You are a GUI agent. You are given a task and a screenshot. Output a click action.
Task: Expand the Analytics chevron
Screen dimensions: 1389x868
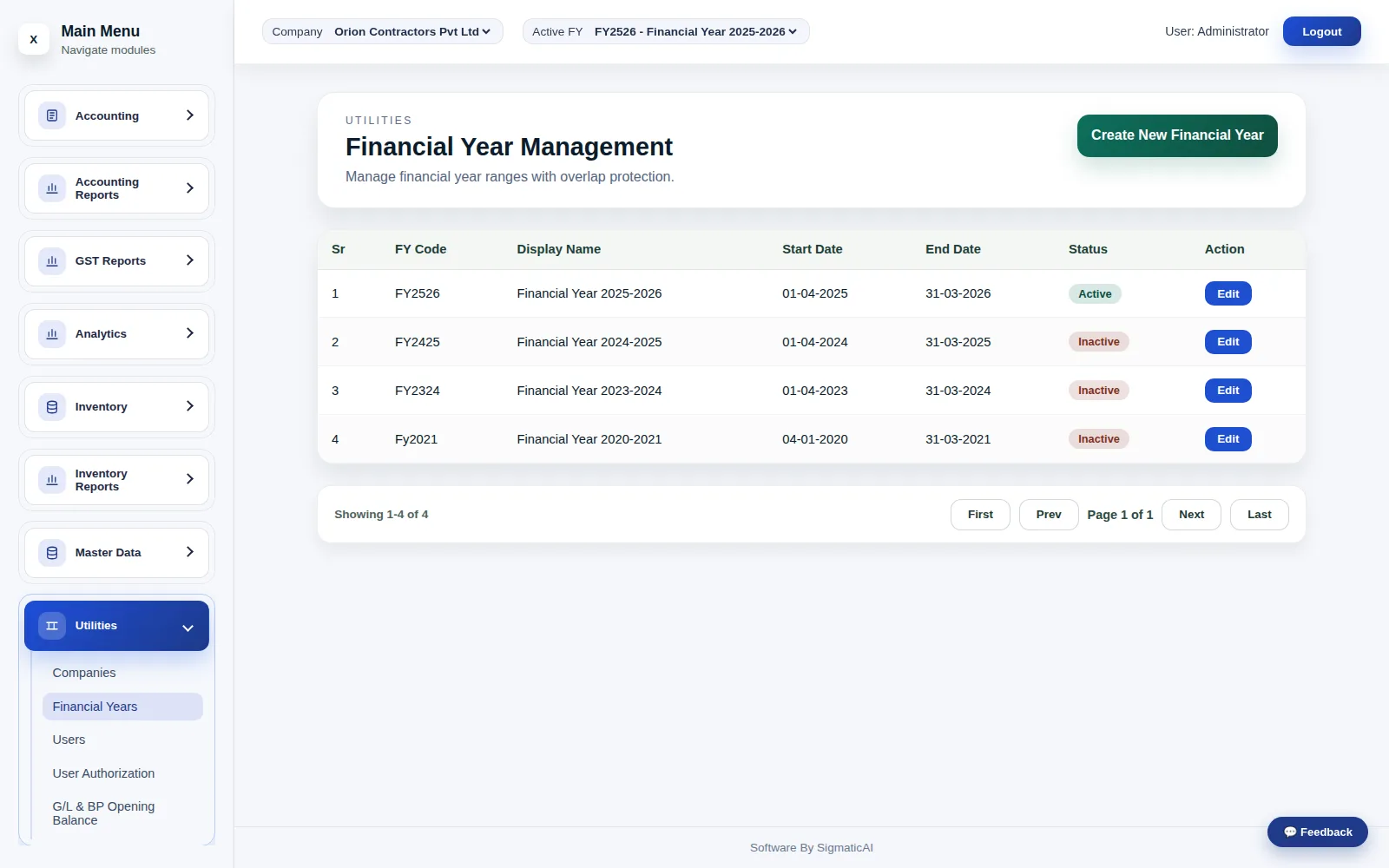click(x=189, y=333)
